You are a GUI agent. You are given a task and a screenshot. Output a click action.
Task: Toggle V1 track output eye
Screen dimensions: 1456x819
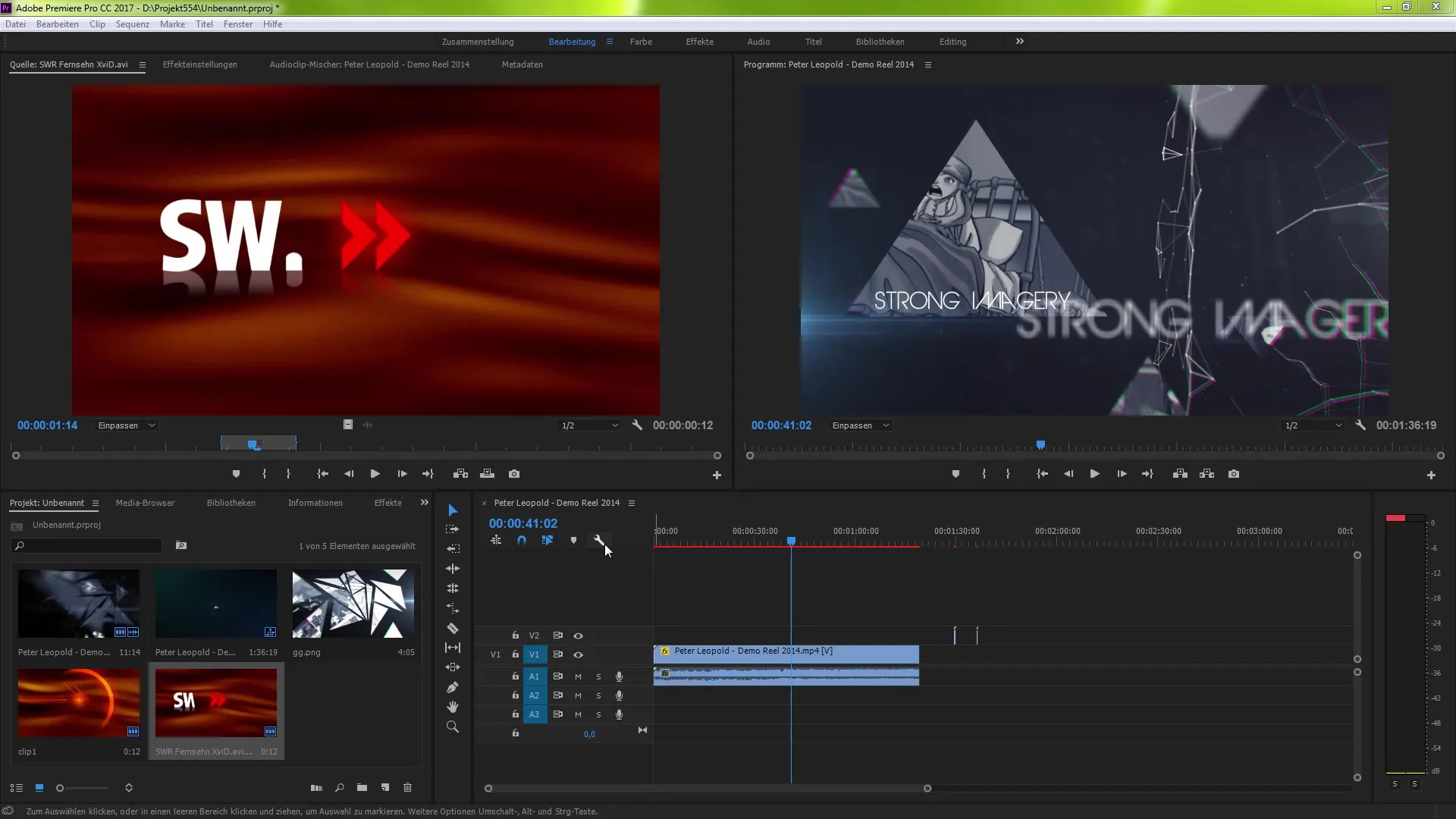click(578, 655)
